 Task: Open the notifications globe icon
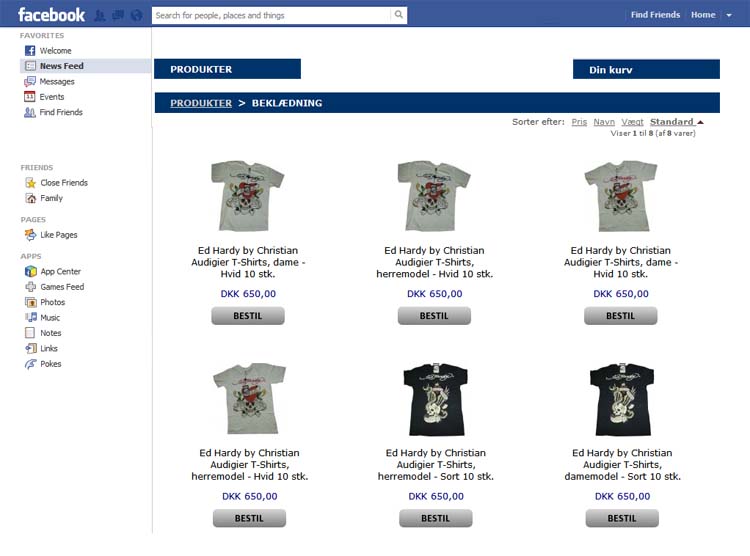(x=136, y=15)
